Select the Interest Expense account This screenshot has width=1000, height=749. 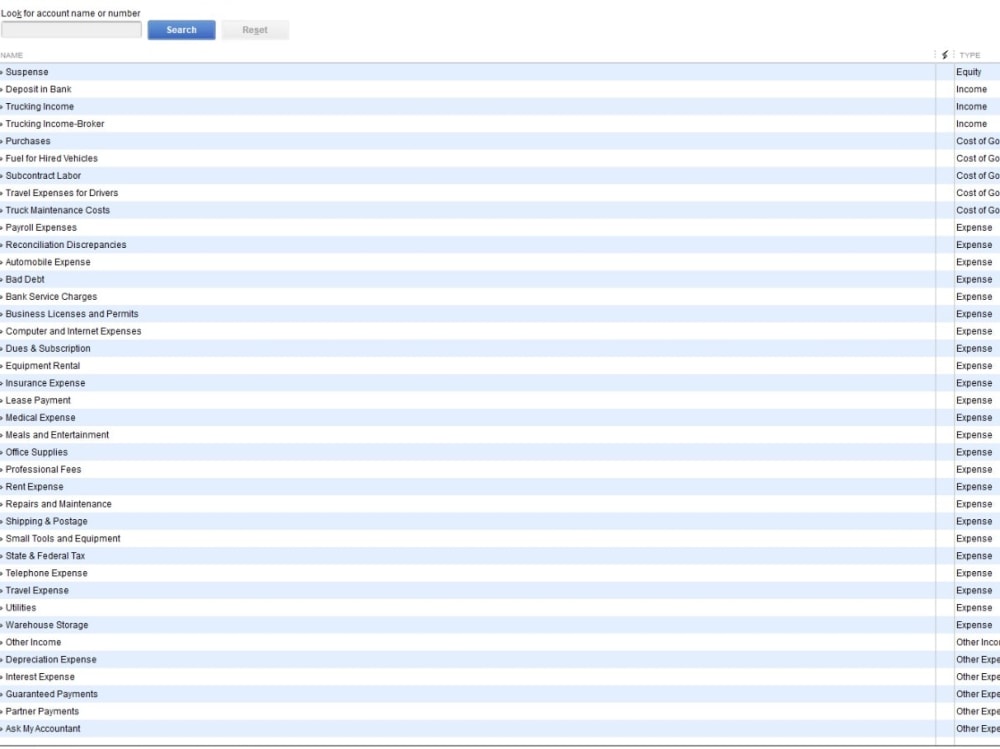[x=40, y=677]
